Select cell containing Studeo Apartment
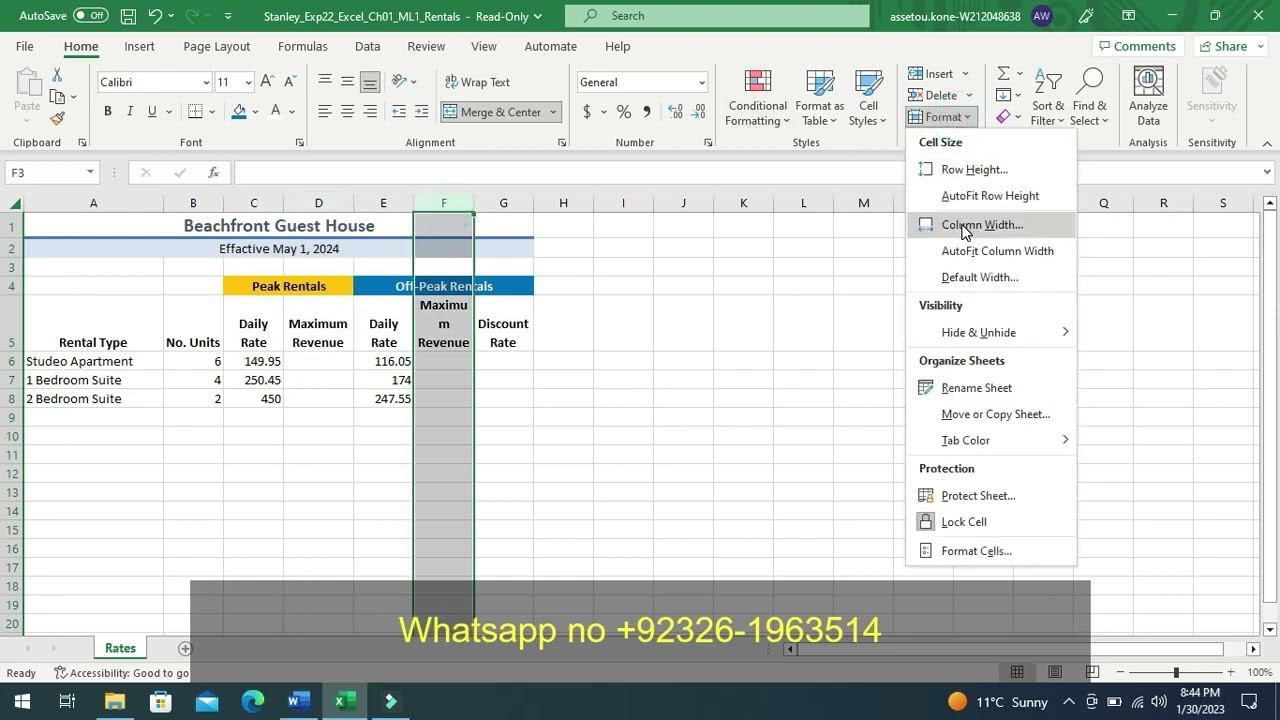This screenshot has height=720, width=1280. click(93, 362)
